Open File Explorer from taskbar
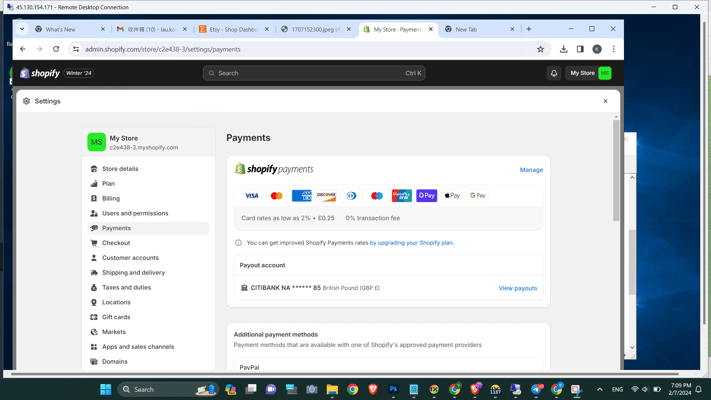This screenshot has width=711, height=400. [332, 389]
